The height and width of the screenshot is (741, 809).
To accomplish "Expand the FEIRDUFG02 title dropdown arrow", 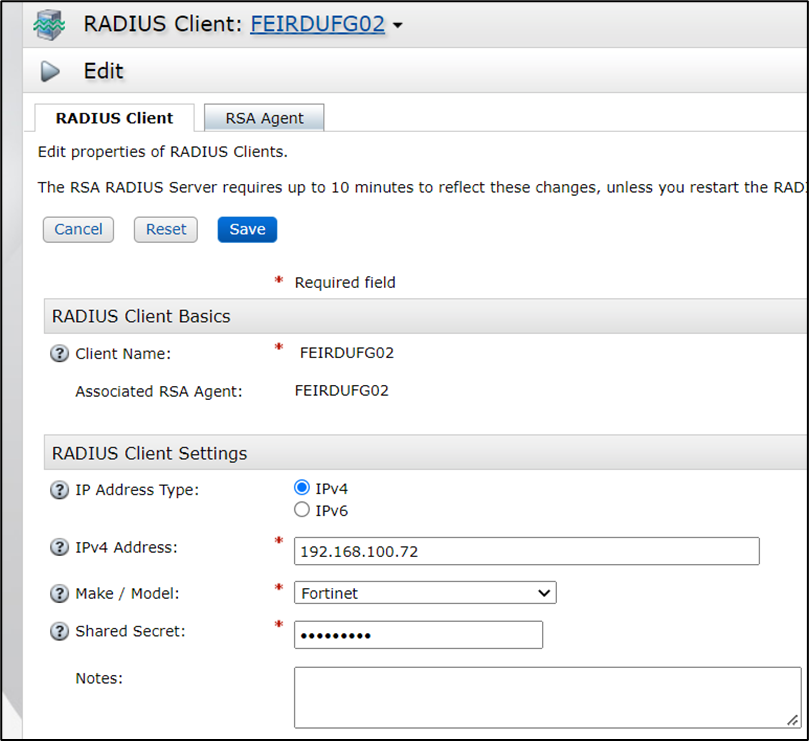I will click(398, 26).
